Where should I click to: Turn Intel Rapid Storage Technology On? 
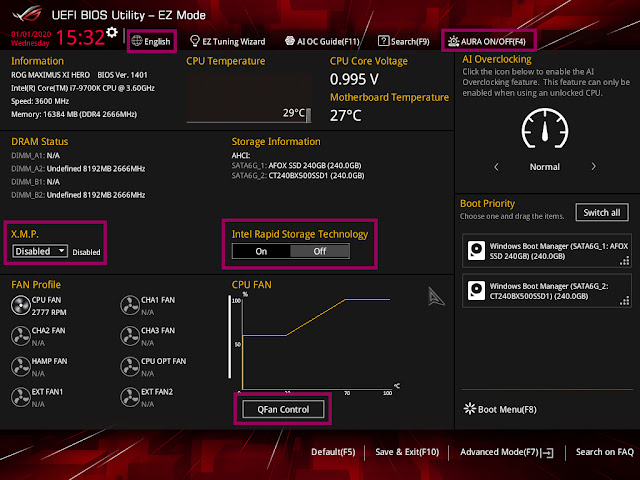[x=261, y=251]
